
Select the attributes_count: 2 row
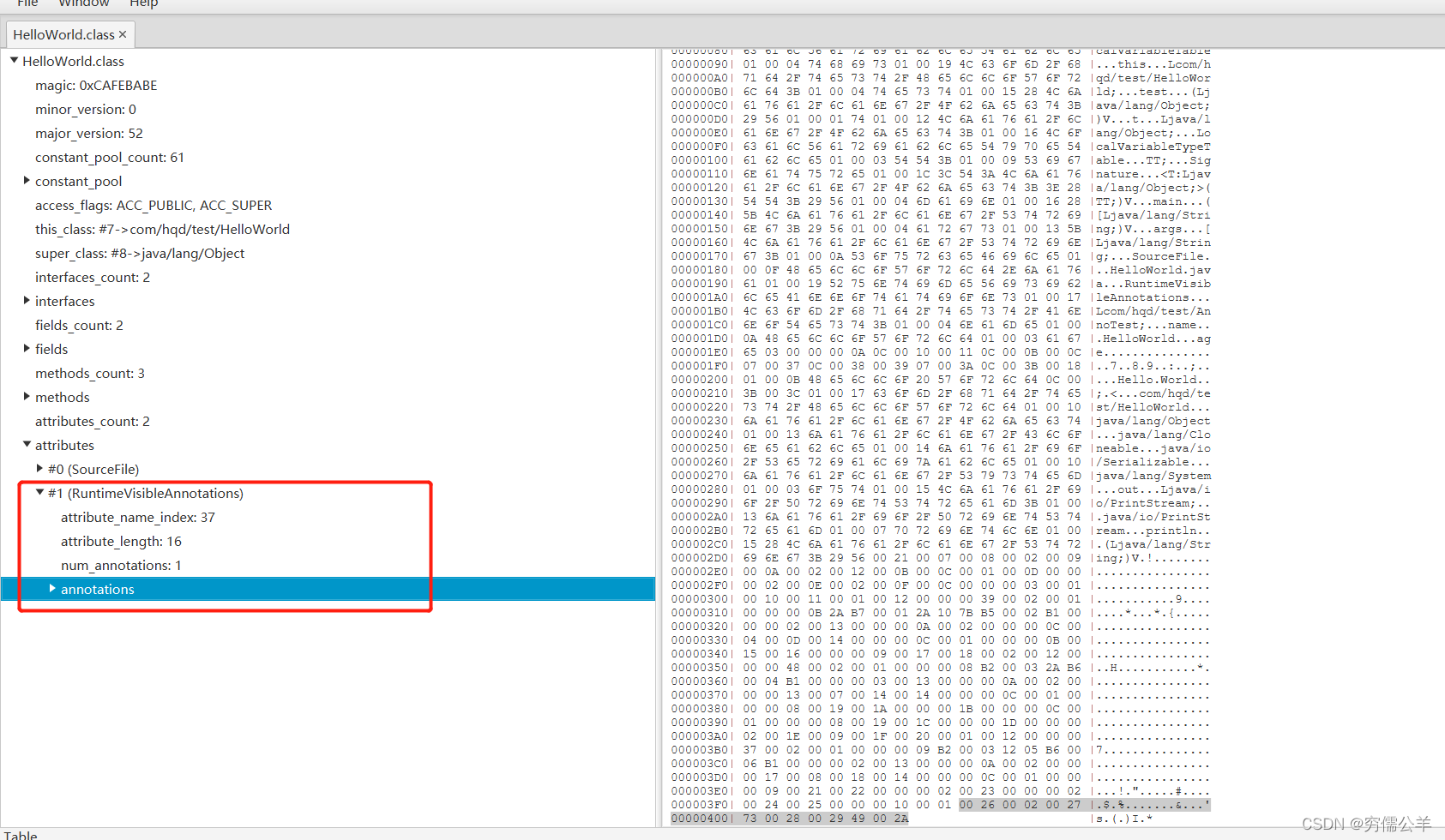[x=93, y=422]
